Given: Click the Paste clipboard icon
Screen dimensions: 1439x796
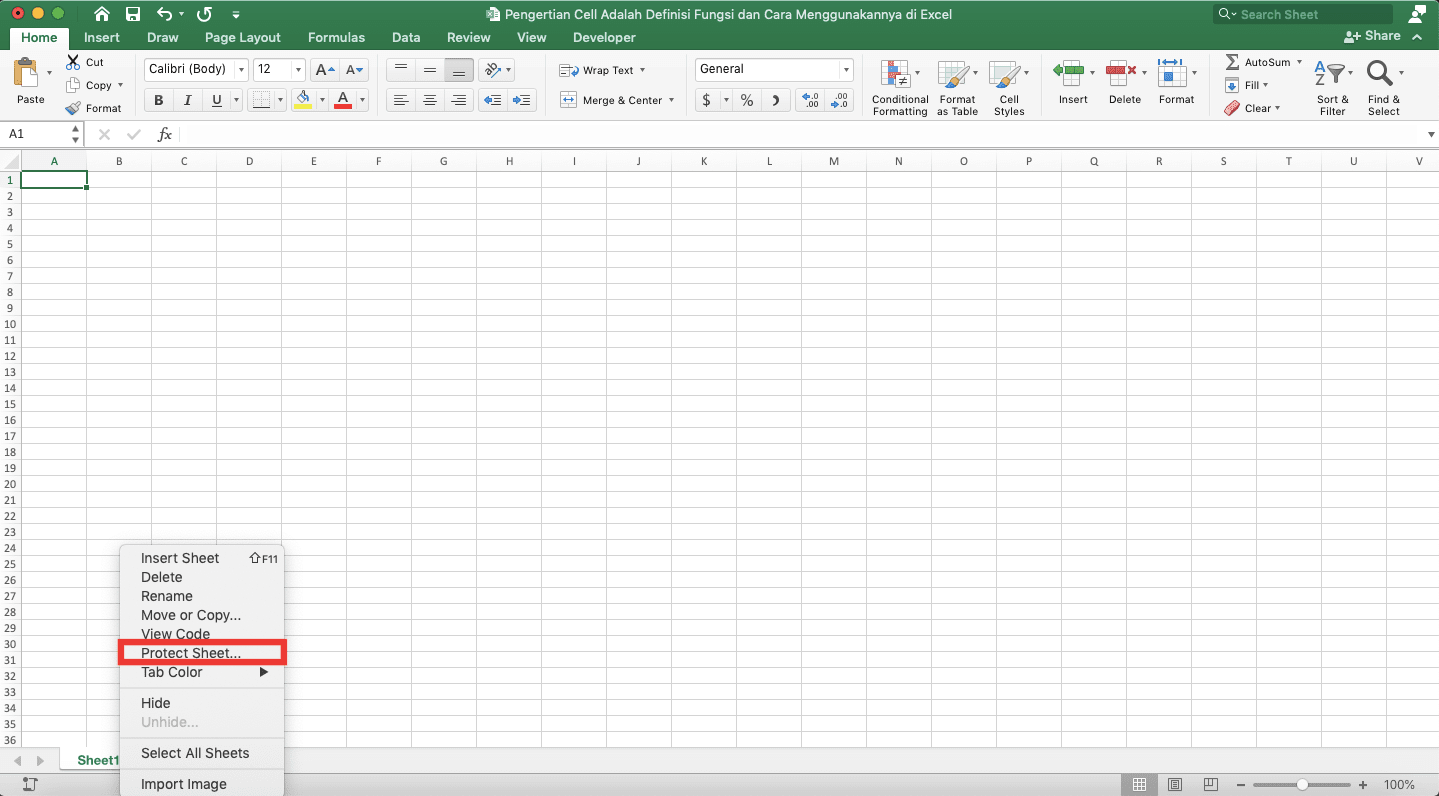Looking at the screenshot, I should coord(27,75).
